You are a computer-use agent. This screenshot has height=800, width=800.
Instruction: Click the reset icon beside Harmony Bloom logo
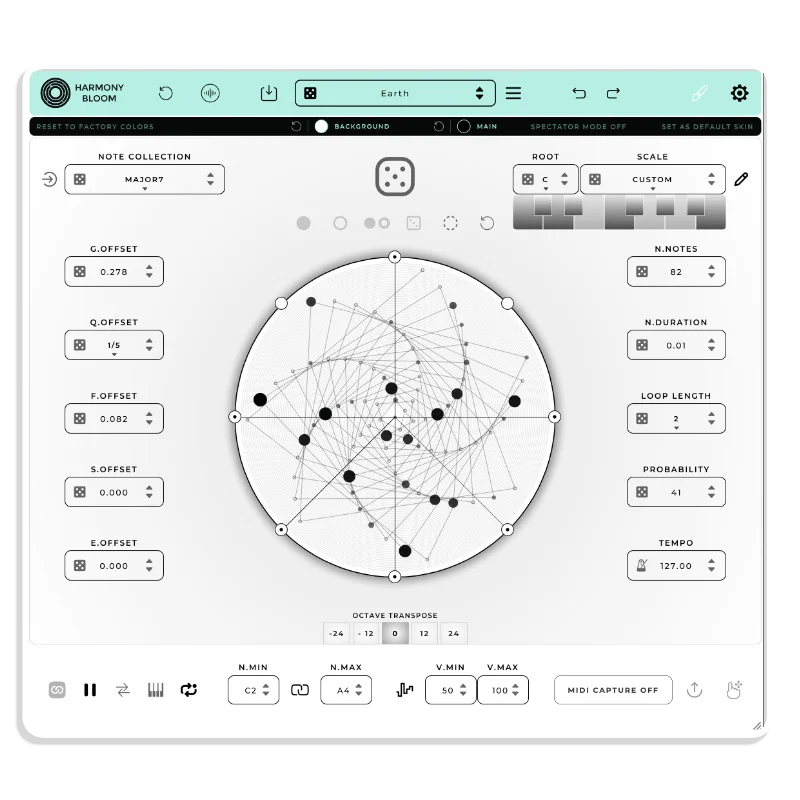[165, 93]
